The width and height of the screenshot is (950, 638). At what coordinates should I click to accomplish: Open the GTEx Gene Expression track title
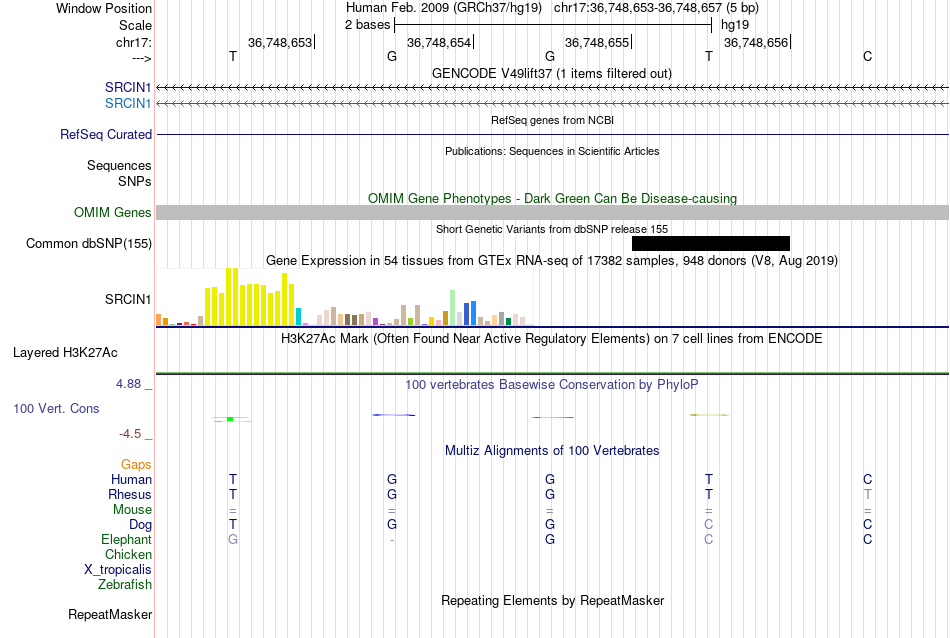pyautogui.click(x=552, y=261)
